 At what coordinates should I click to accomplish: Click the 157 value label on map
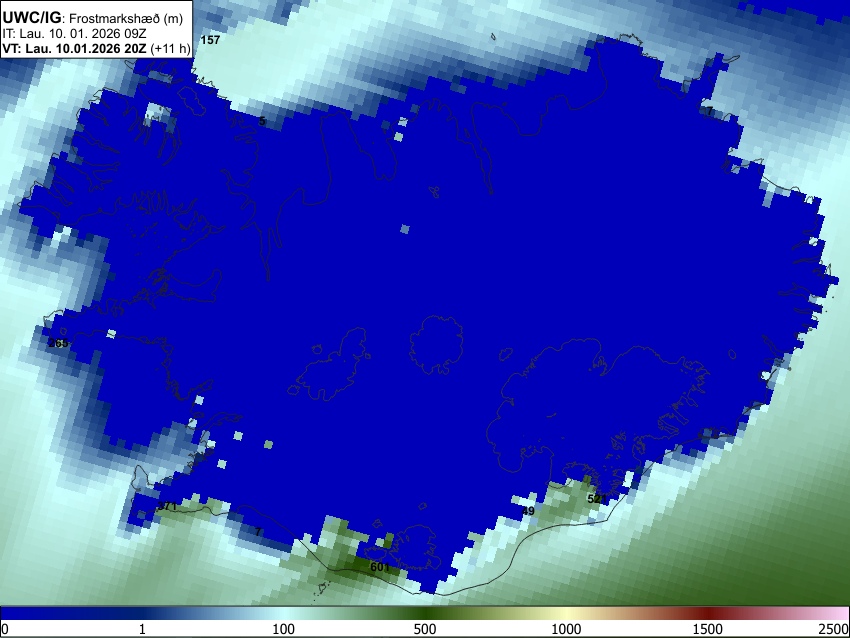[210, 40]
